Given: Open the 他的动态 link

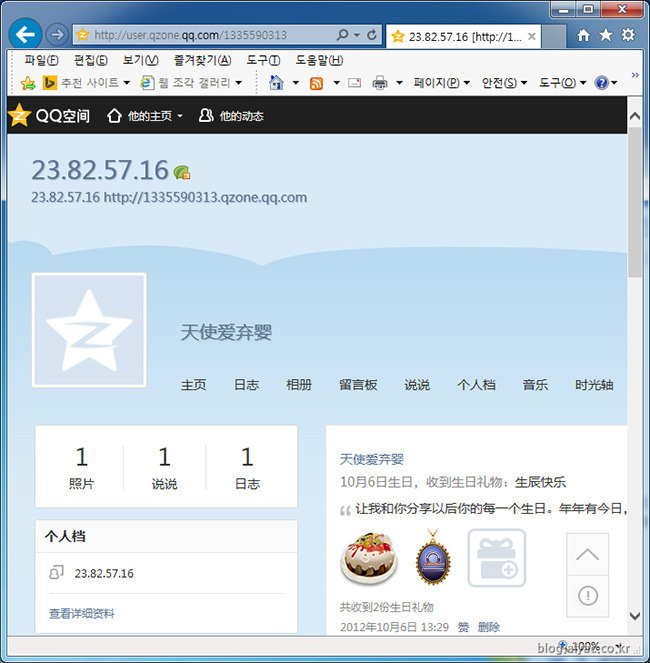Looking at the screenshot, I should [x=231, y=116].
